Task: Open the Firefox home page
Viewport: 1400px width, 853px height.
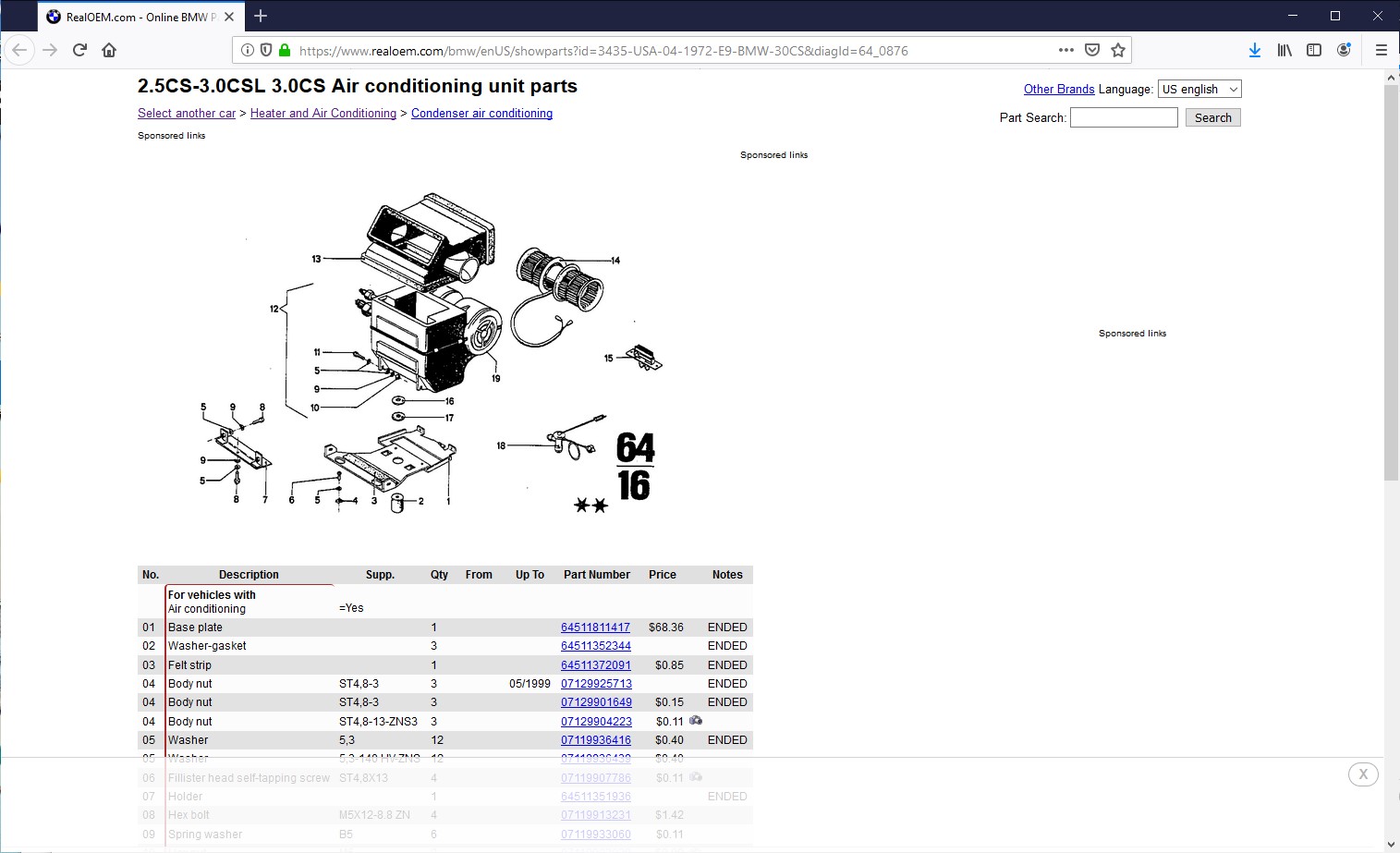Action: pos(109,50)
